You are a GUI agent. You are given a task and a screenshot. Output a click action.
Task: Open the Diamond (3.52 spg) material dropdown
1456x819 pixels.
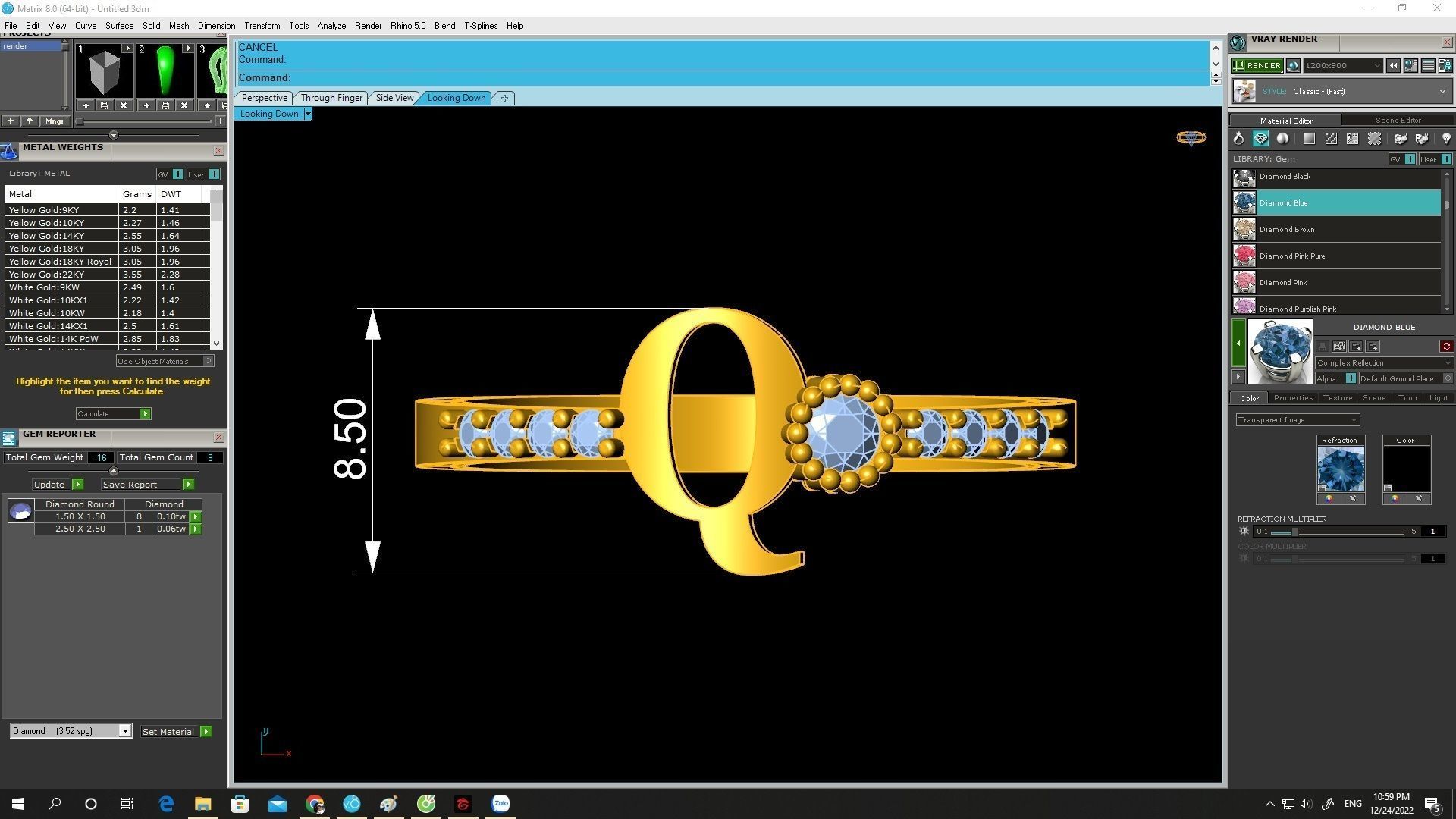[x=124, y=731]
